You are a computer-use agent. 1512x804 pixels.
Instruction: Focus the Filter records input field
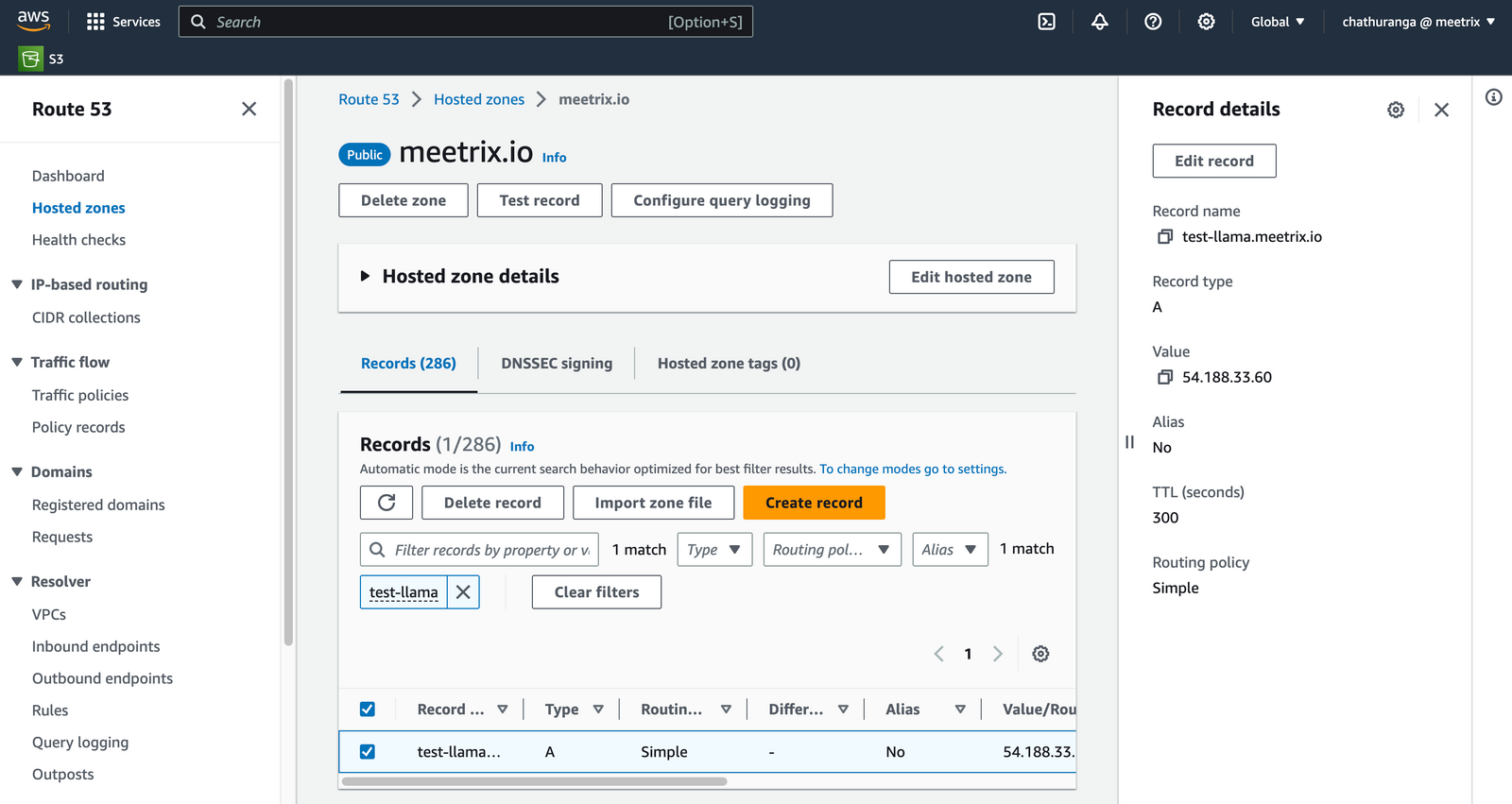click(x=479, y=550)
